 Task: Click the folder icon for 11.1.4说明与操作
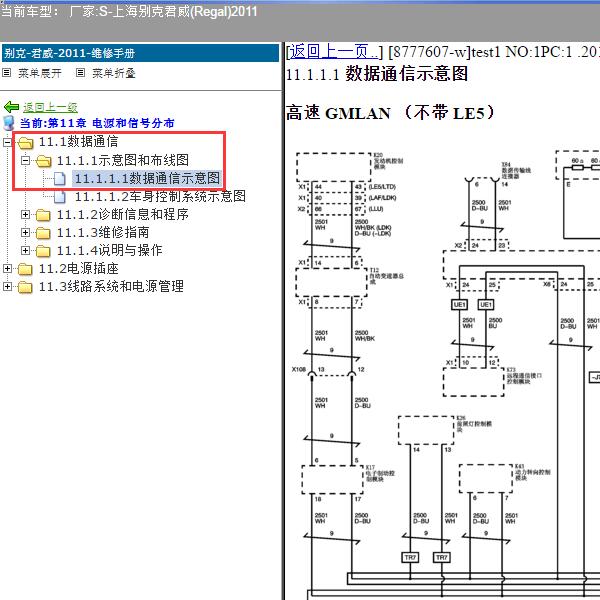(x=43, y=251)
